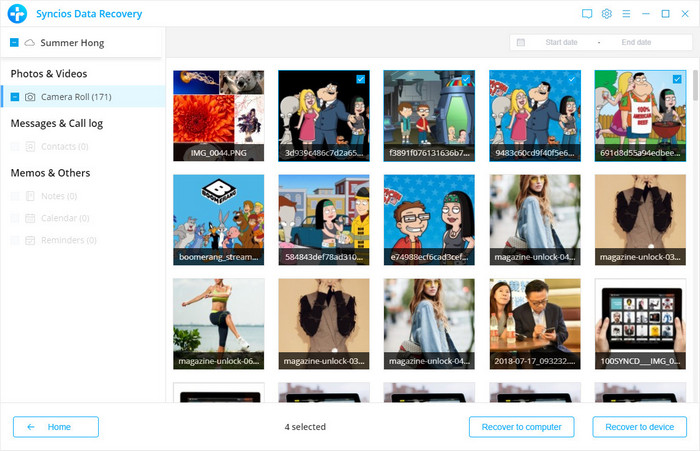The image size is (700, 451).
Task: Click the calendar icon in date filter
Action: 521,42
